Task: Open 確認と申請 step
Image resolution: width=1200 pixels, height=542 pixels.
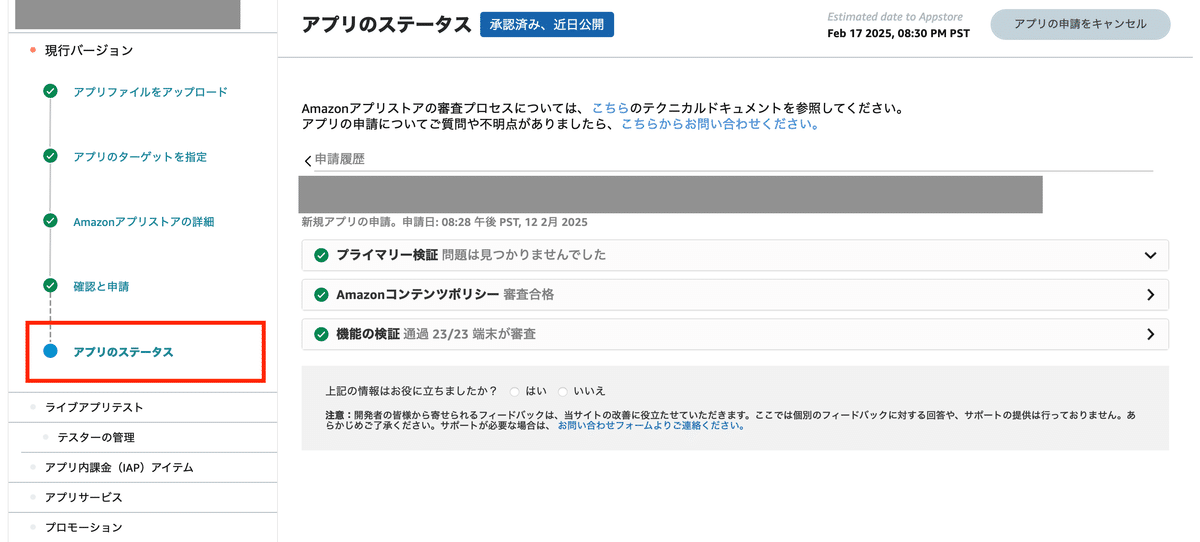Action: point(101,286)
